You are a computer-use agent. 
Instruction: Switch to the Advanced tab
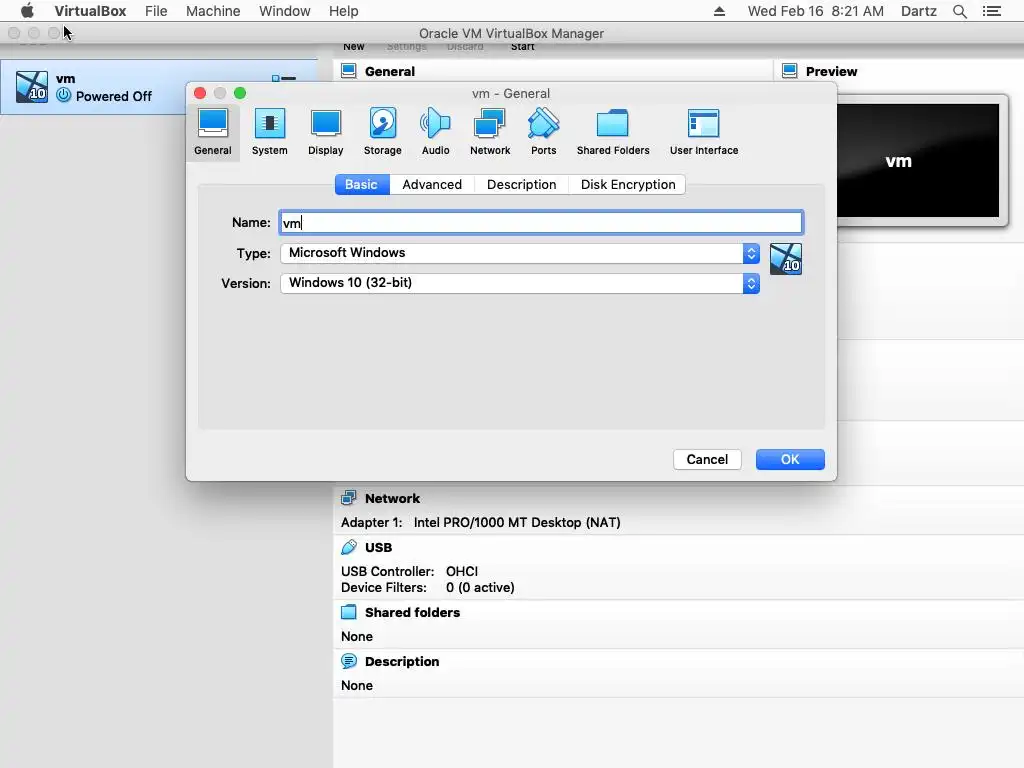[x=432, y=185]
